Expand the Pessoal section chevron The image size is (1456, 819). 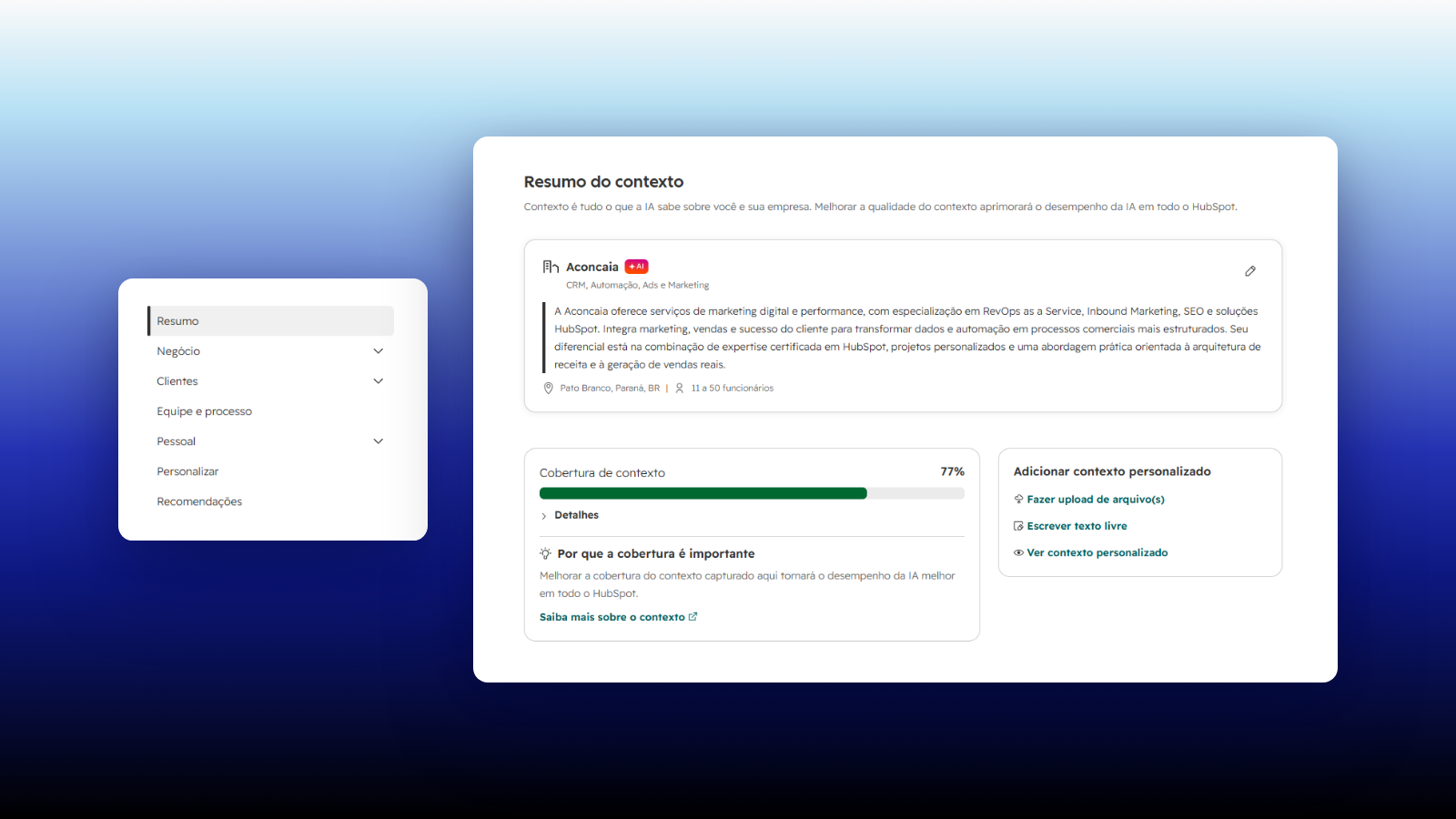click(379, 441)
